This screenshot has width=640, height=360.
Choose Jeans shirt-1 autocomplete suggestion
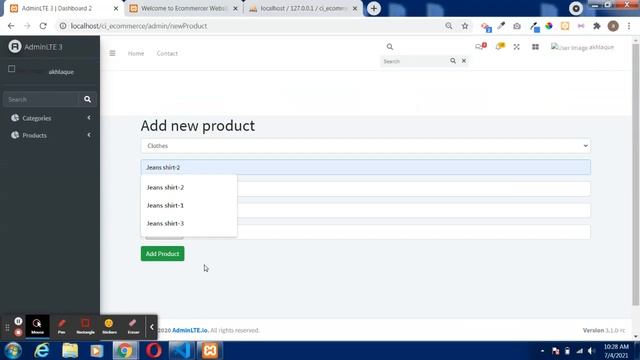point(189,205)
